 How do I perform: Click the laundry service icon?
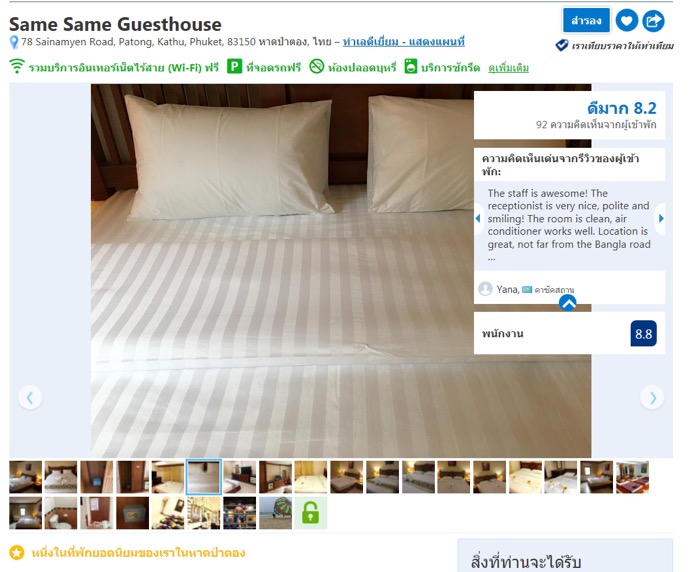(x=411, y=66)
